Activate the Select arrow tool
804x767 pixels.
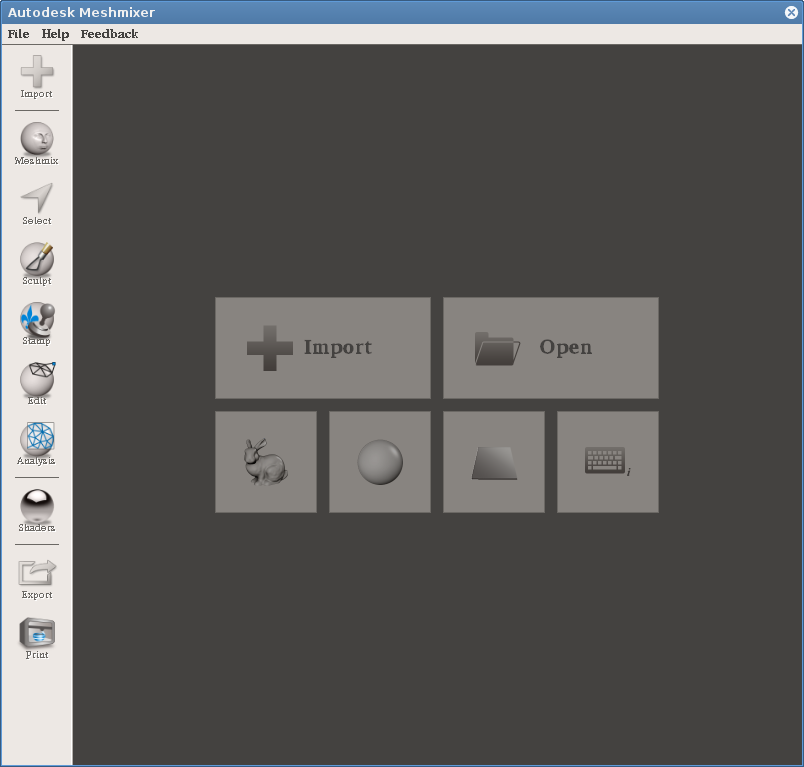pos(36,204)
